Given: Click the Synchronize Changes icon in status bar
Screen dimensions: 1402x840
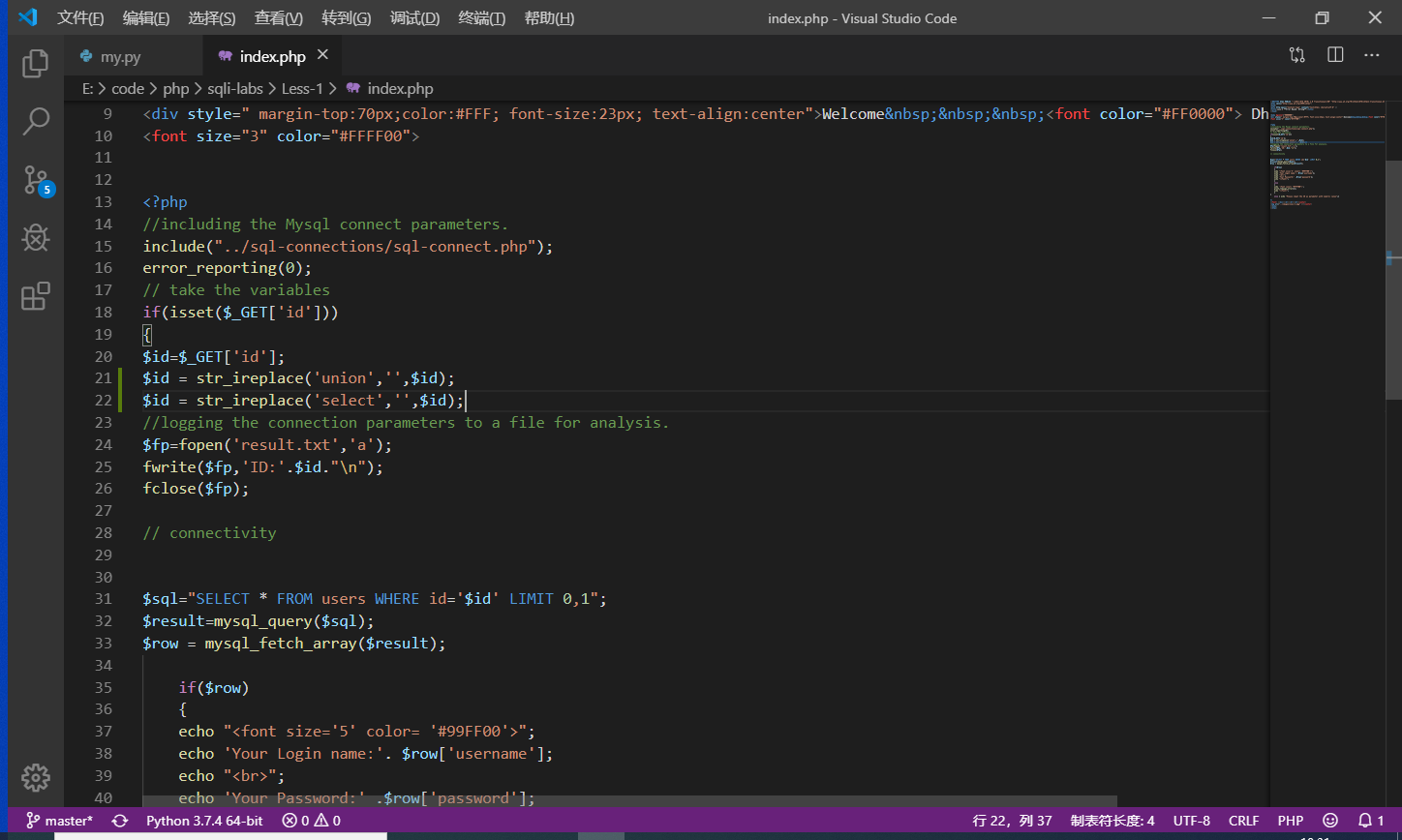Looking at the screenshot, I should (120, 821).
